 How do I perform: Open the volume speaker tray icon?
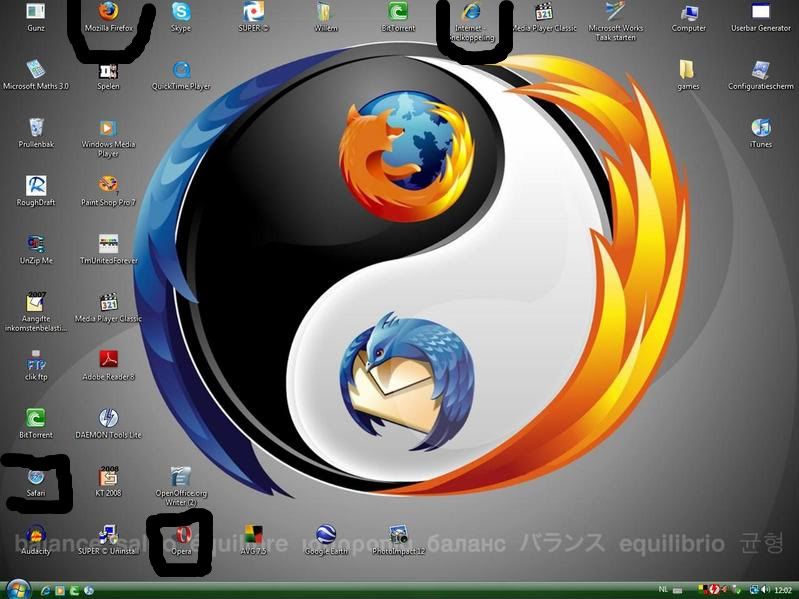click(x=765, y=589)
